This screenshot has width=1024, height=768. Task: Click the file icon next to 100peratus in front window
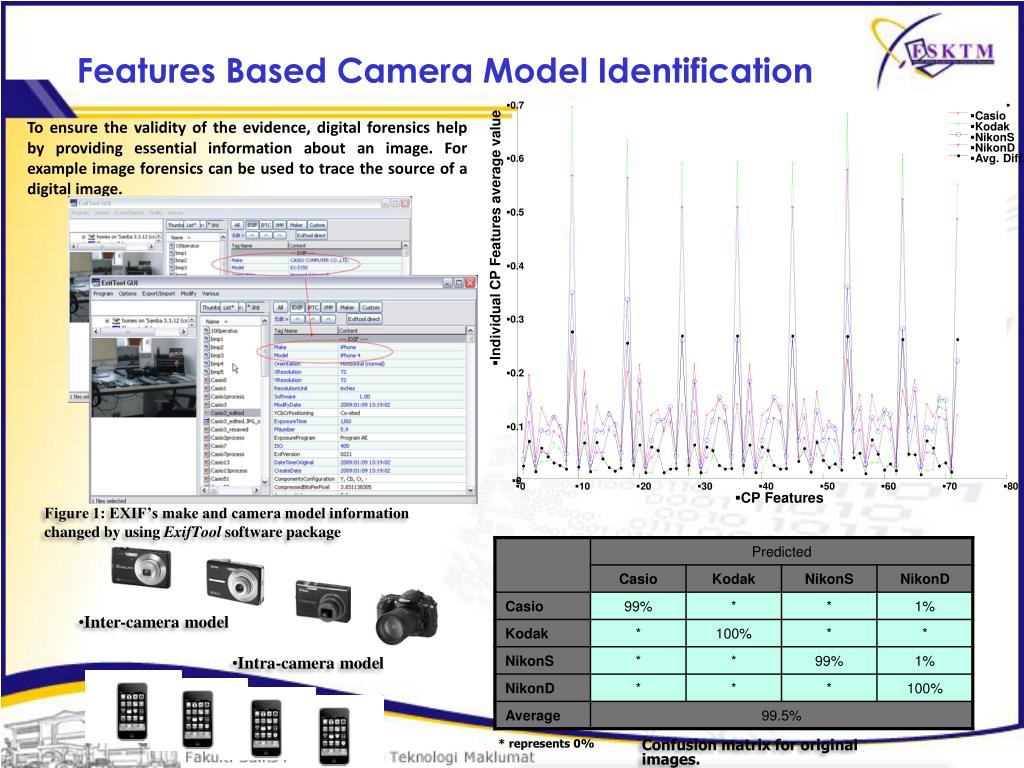pos(206,331)
